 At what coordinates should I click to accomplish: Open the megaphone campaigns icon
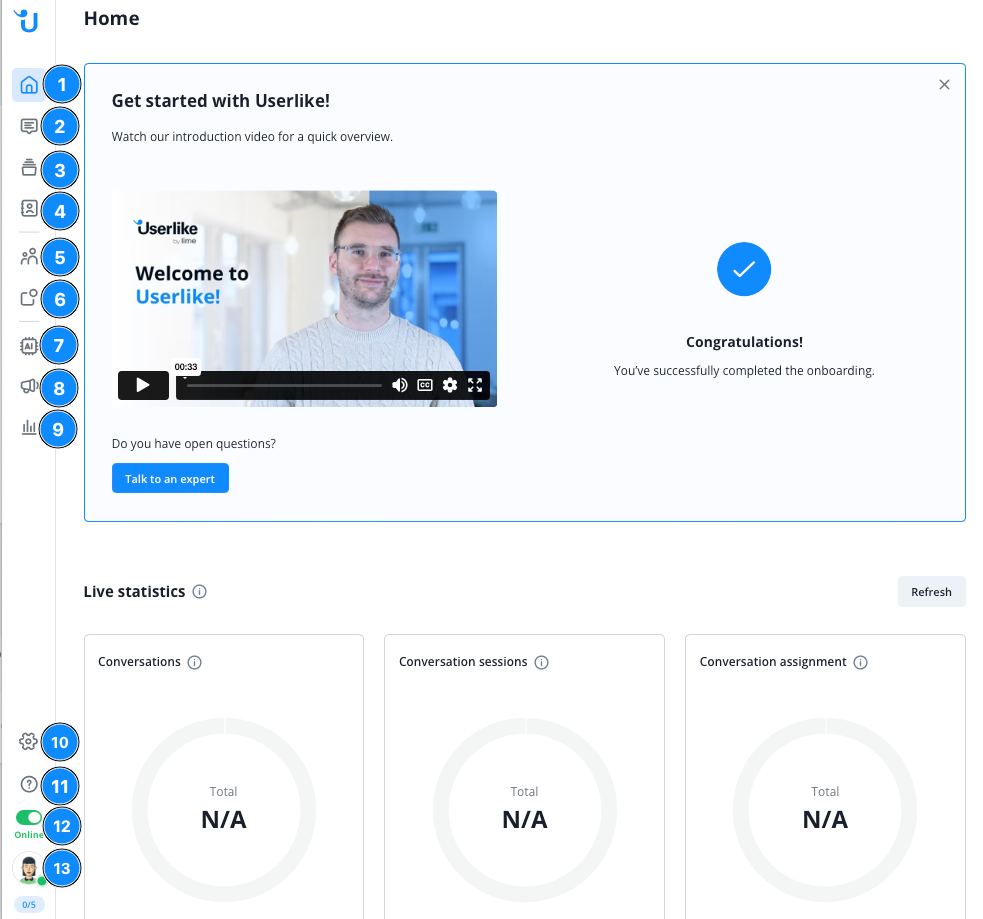[x=29, y=386]
